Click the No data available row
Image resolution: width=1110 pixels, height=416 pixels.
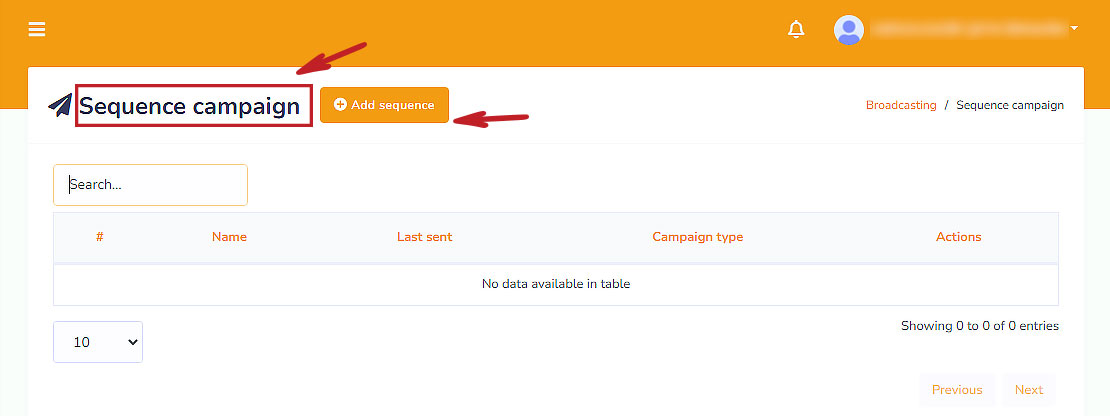(x=555, y=284)
